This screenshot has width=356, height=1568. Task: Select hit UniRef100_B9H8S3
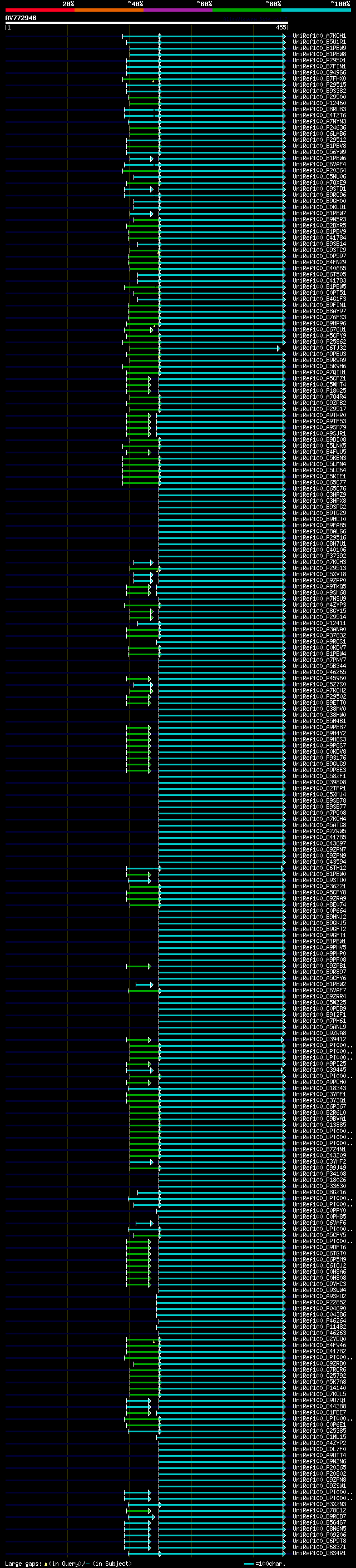click(x=319, y=739)
